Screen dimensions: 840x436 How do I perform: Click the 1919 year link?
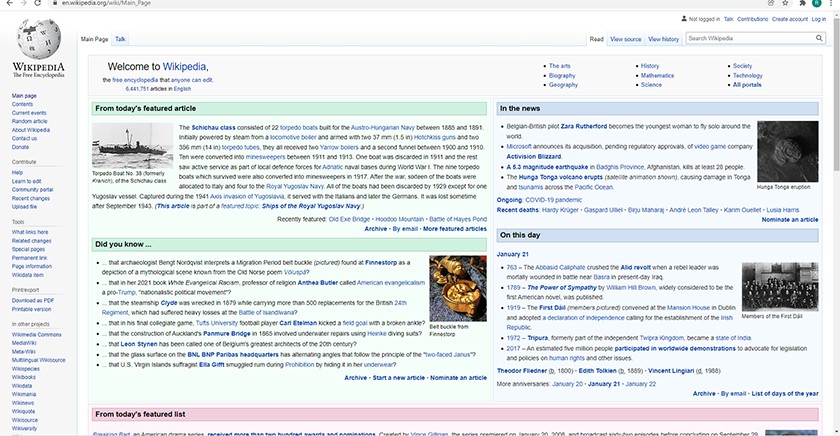pyautogui.click(x=513, y=308)
